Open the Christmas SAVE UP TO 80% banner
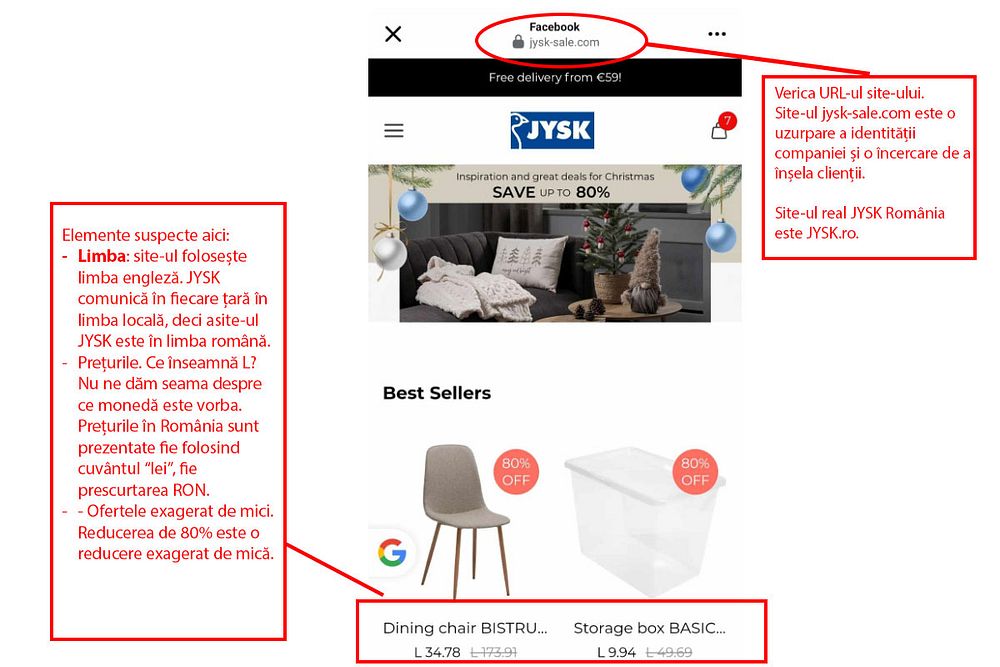 point(555,243)
